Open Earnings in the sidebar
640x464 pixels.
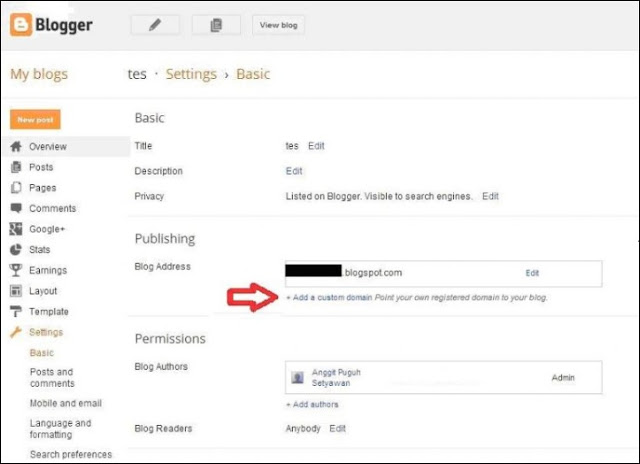tap(48, 271)
